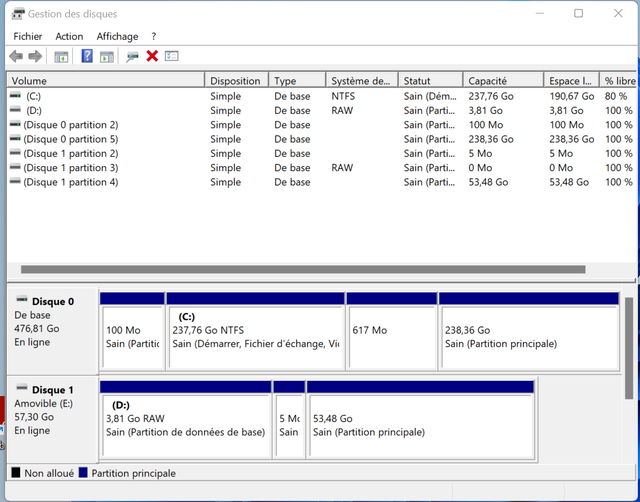Click the Disque 0 disk icon
Screen dimensions: 640x502
(22, 299)
